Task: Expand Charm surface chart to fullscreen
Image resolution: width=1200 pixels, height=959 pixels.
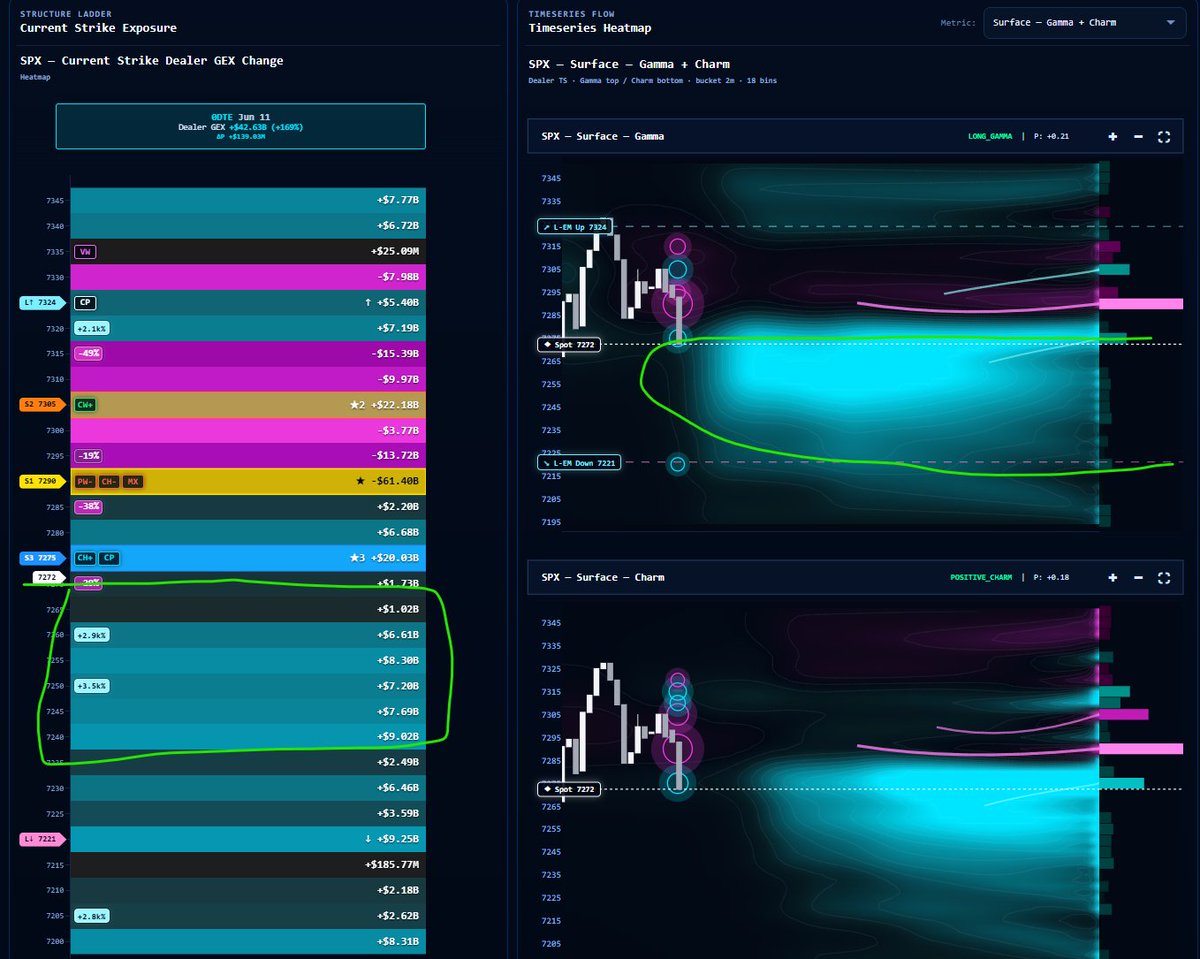Action: click(x=1164, y=577)
